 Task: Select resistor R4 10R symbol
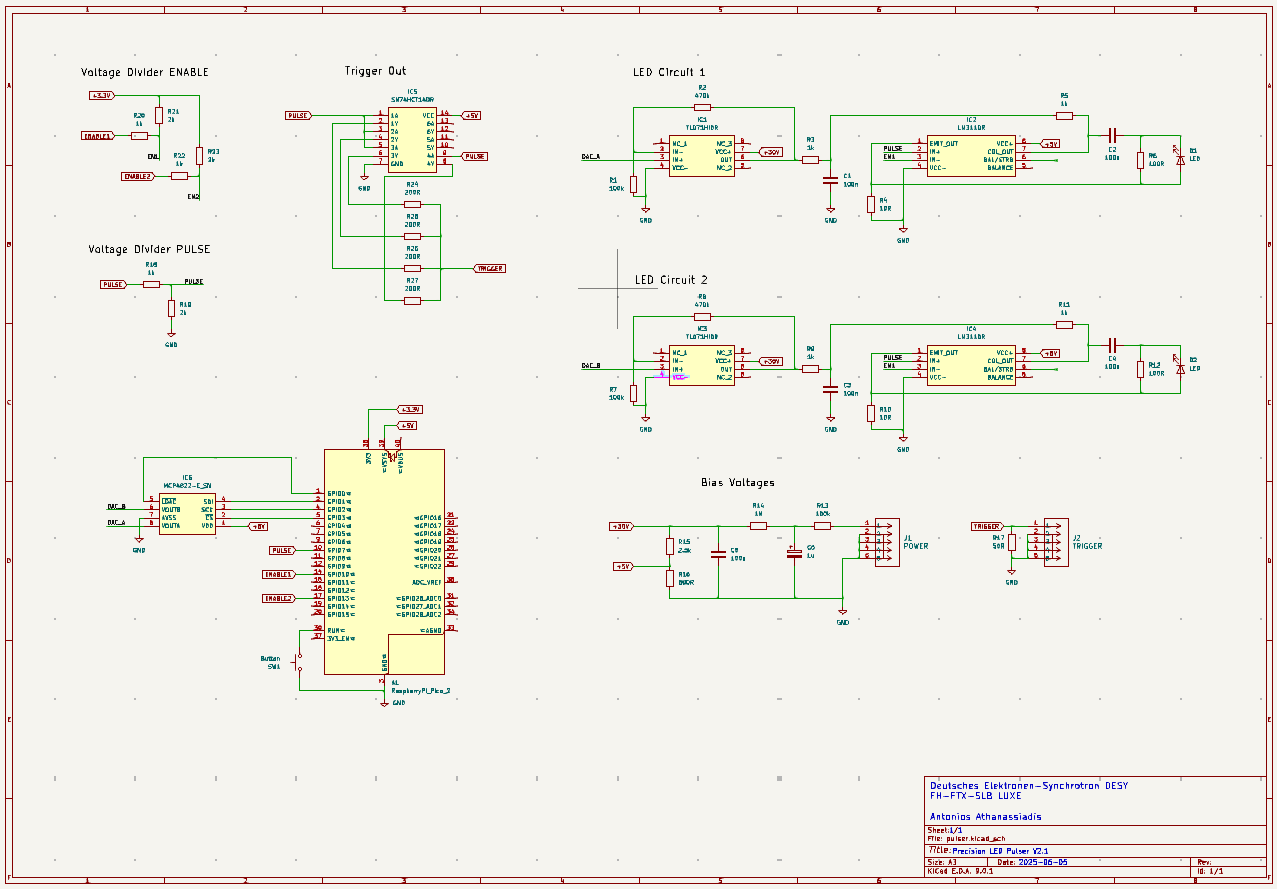coord(871,204)
